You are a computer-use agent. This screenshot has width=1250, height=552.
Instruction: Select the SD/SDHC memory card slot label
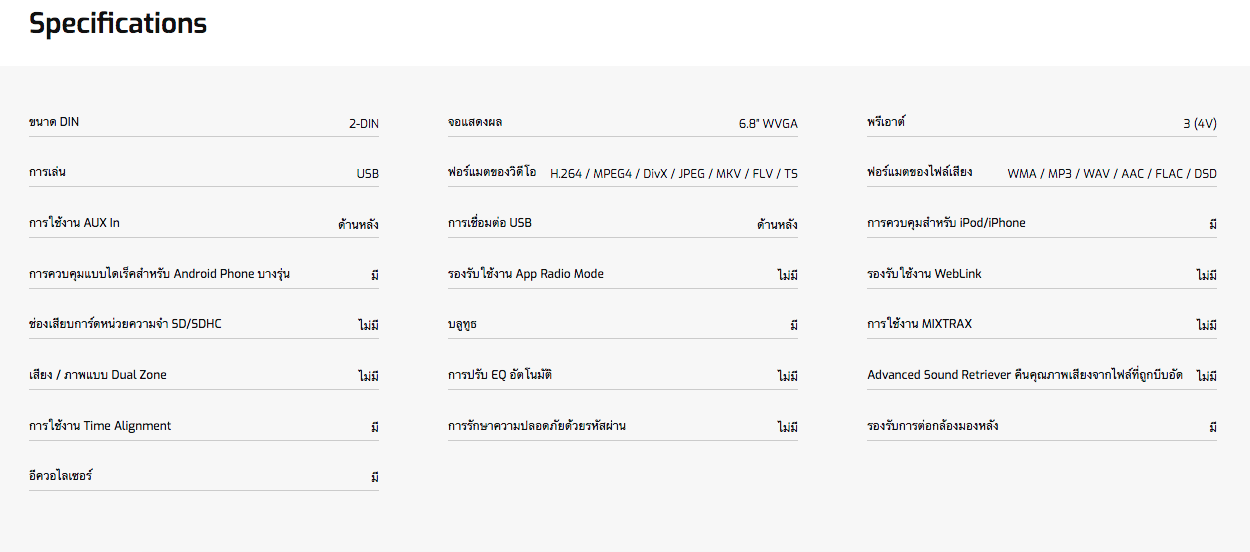click(x=125, y=324)
